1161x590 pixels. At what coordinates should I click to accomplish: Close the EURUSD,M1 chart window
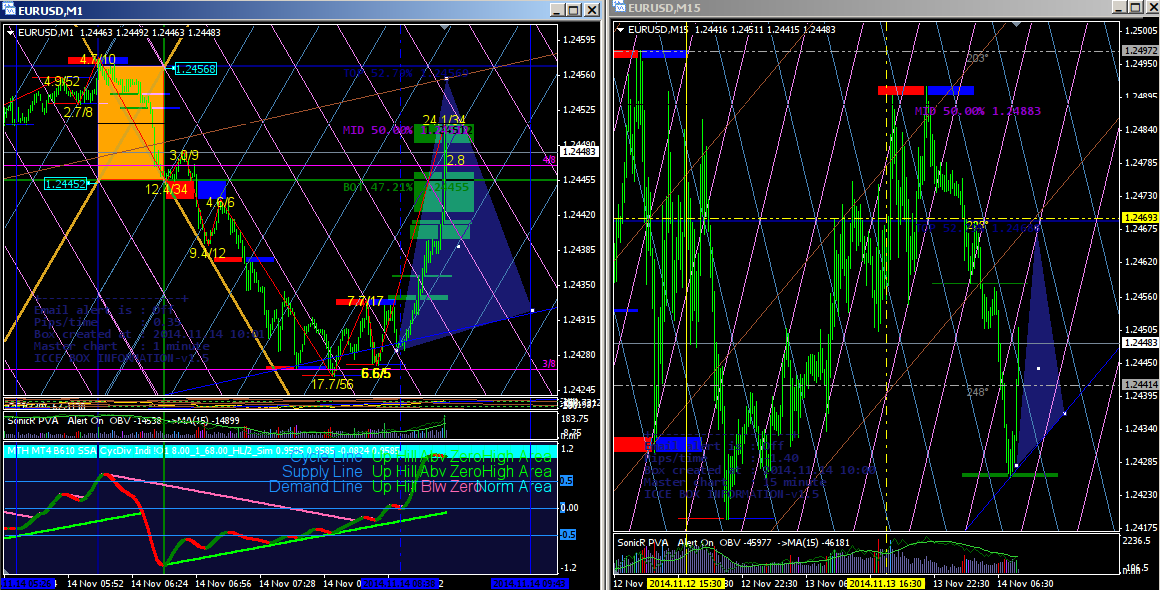[592, 10]
